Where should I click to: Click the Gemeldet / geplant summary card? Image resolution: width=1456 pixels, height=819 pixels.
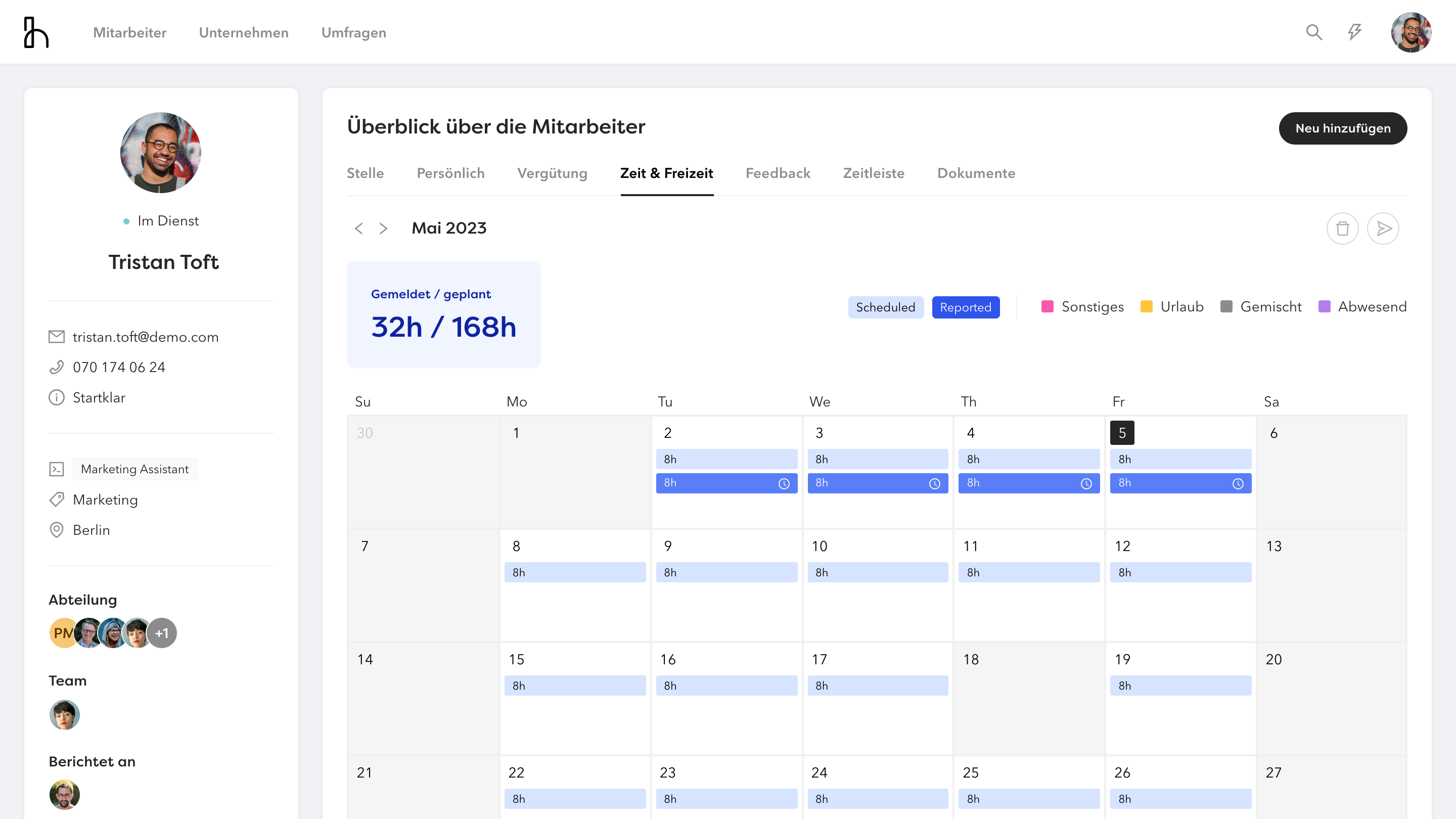point(444,314)
